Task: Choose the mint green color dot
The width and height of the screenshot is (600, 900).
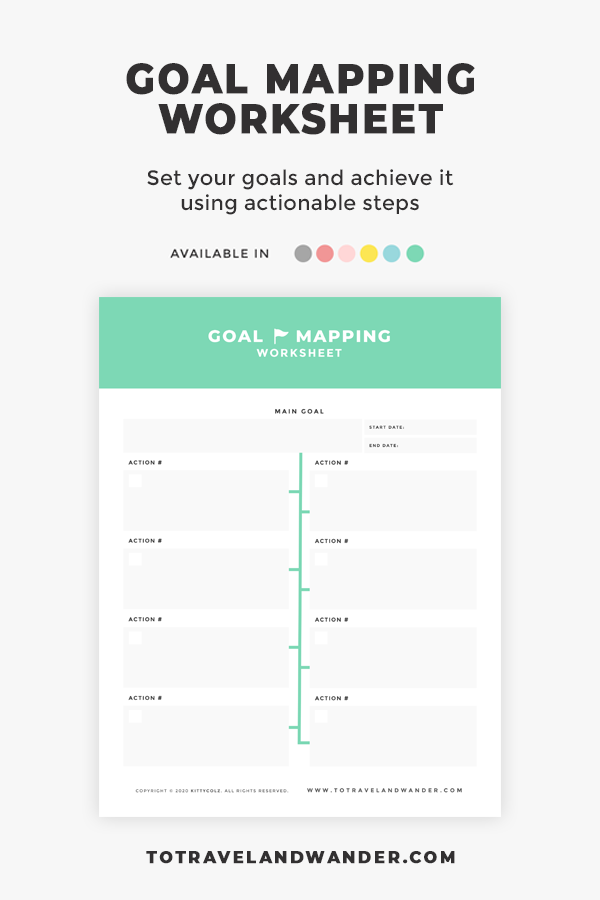Action: (415, 253)
